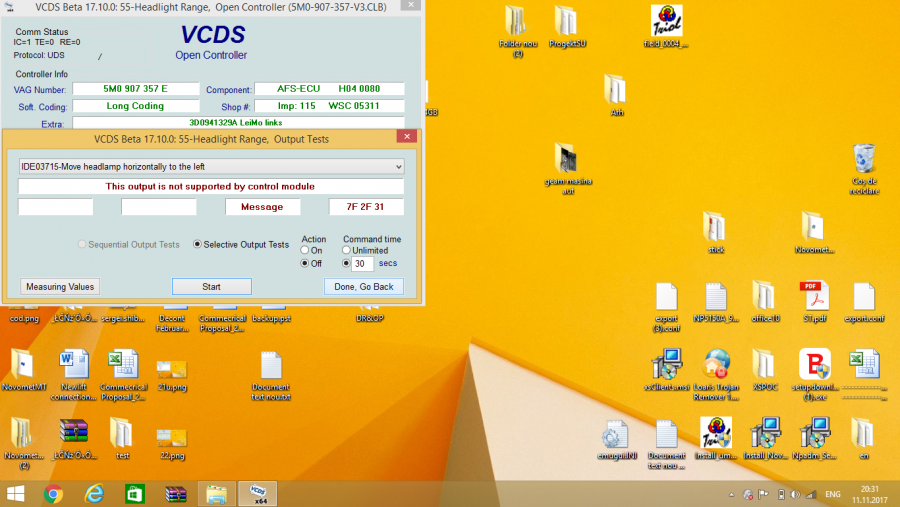
Task: Open Internet Explorer from the taskbar
Action: 95,493
